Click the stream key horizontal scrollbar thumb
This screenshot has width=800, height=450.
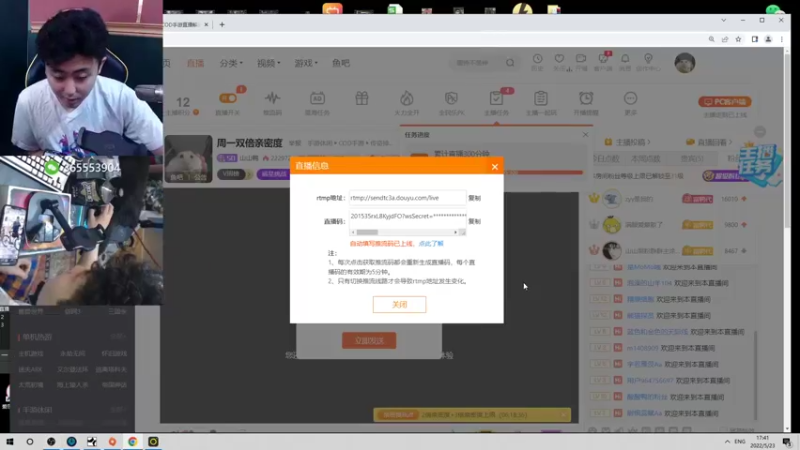(x=367, y=232)
